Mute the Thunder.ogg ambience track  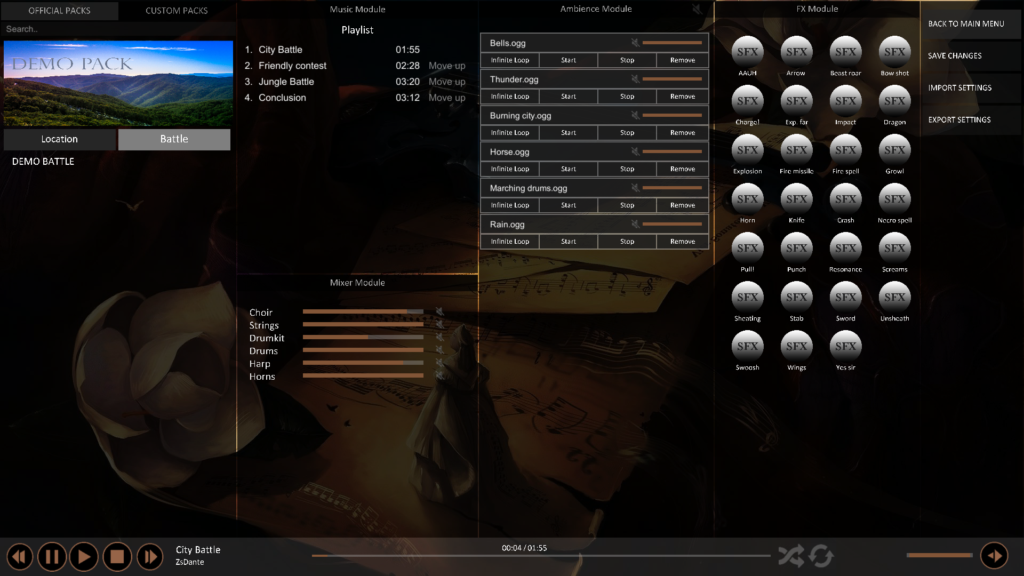click(x=635, y=79)
